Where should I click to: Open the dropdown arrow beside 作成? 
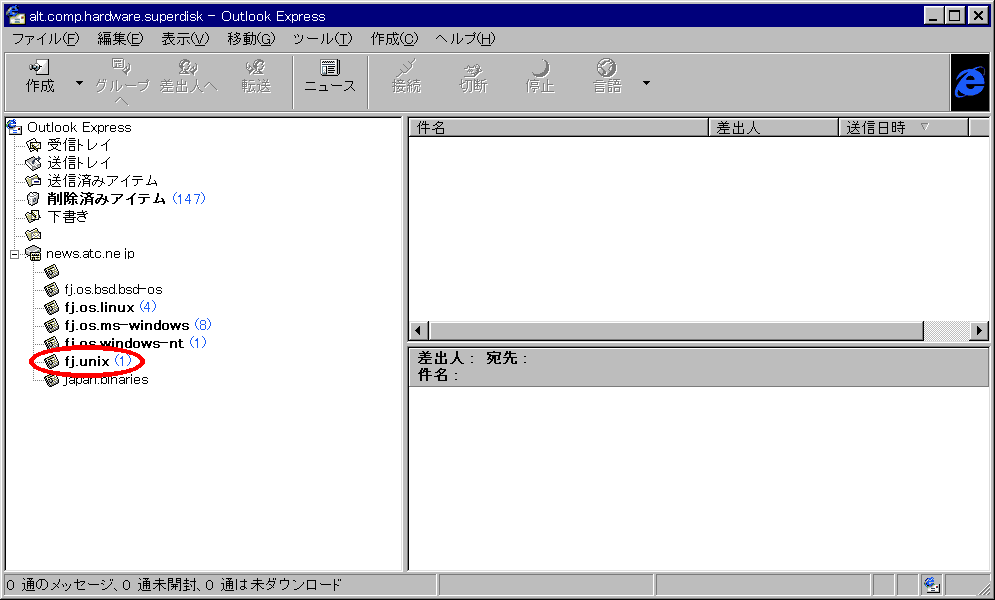point(79,83)
